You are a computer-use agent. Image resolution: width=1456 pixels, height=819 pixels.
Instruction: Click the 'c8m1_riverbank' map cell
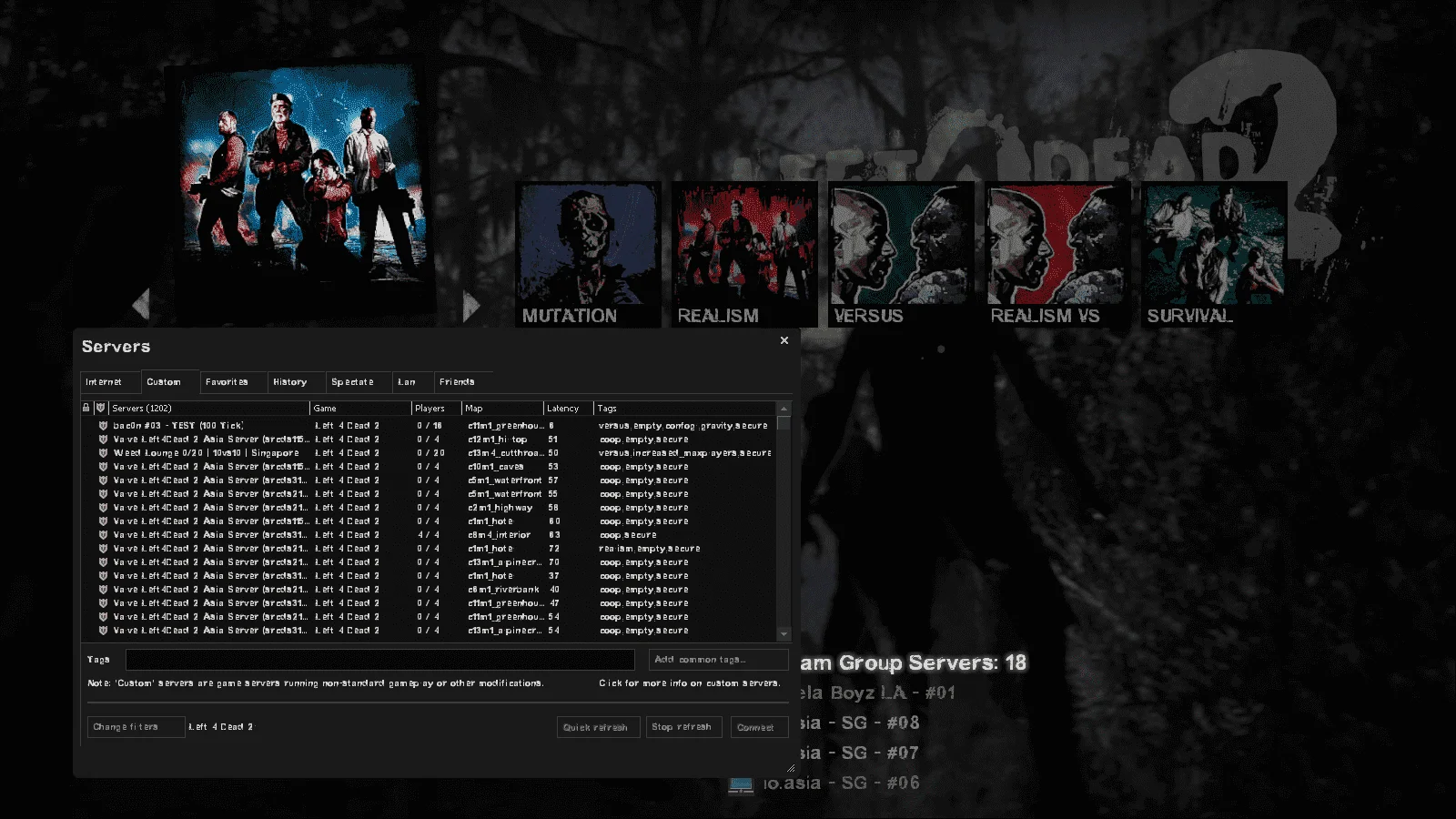tap(504, 590)
